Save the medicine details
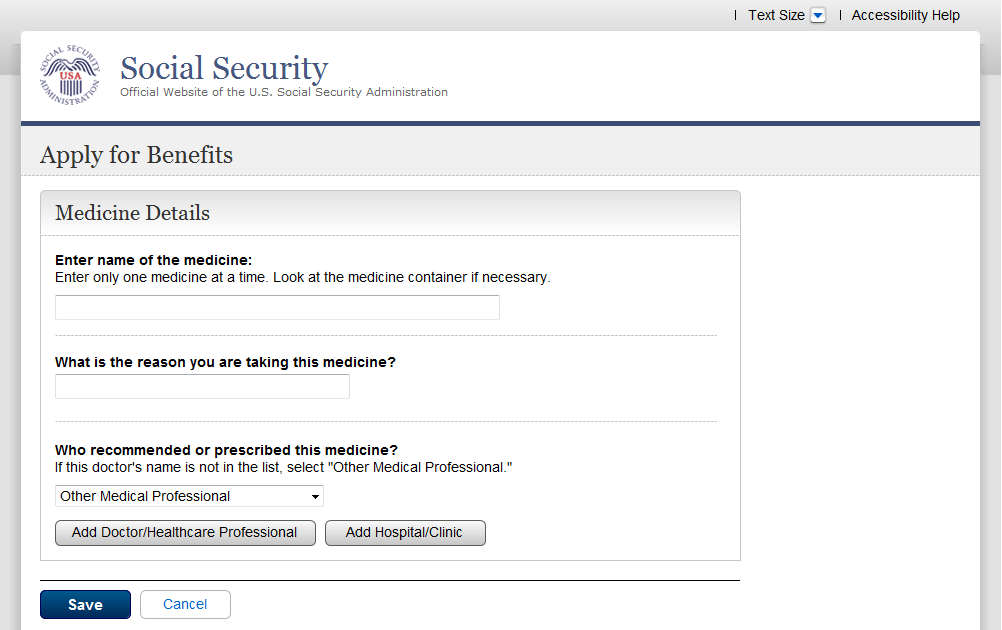 click(x=85, y=604)
